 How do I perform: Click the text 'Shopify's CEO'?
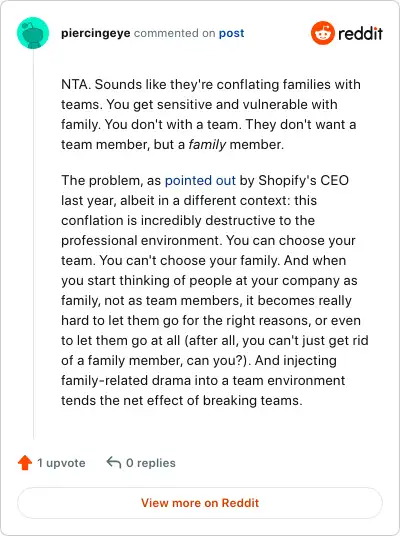click(304, 180)
